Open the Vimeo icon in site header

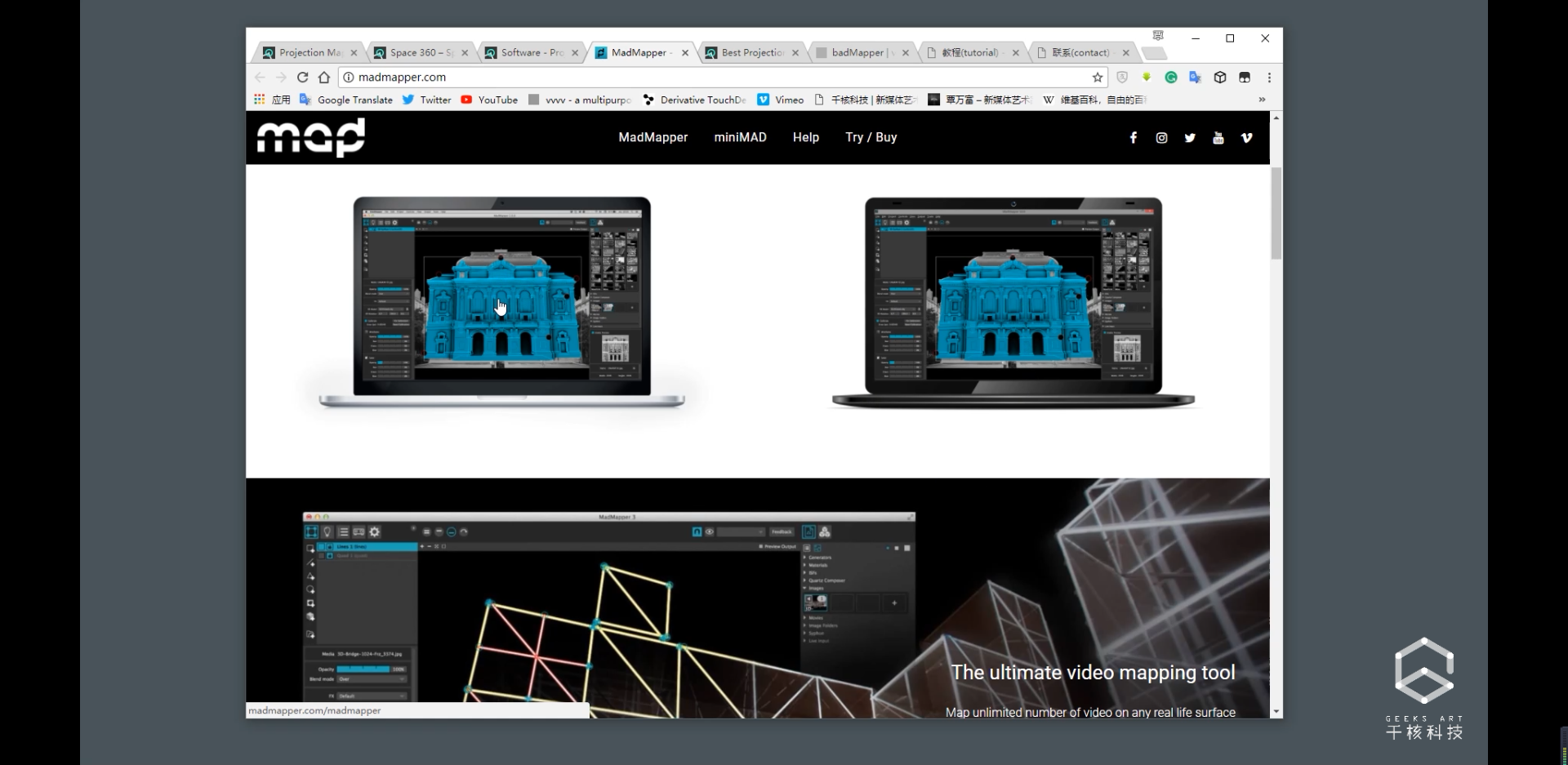click(1246, 138)
